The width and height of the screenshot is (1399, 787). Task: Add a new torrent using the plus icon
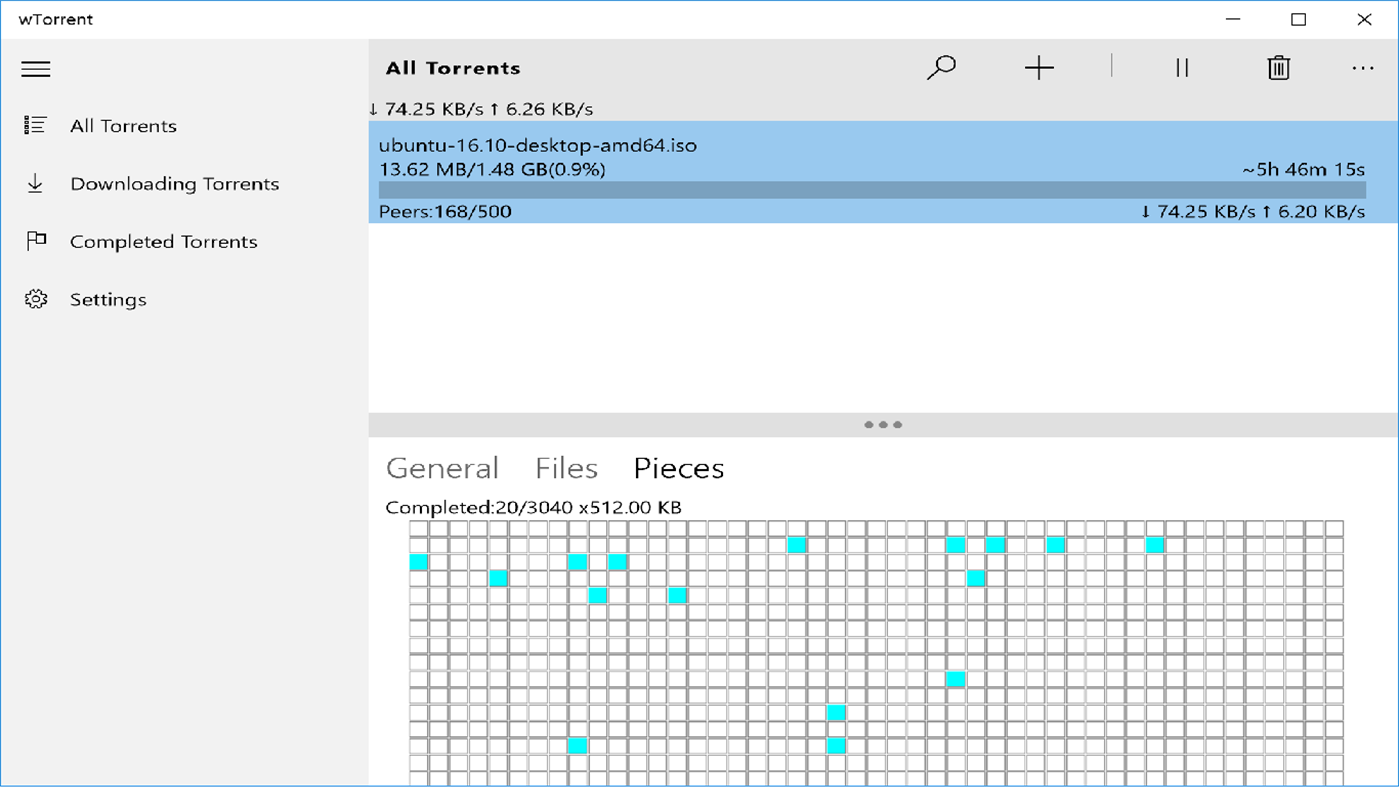[1040, 68]
